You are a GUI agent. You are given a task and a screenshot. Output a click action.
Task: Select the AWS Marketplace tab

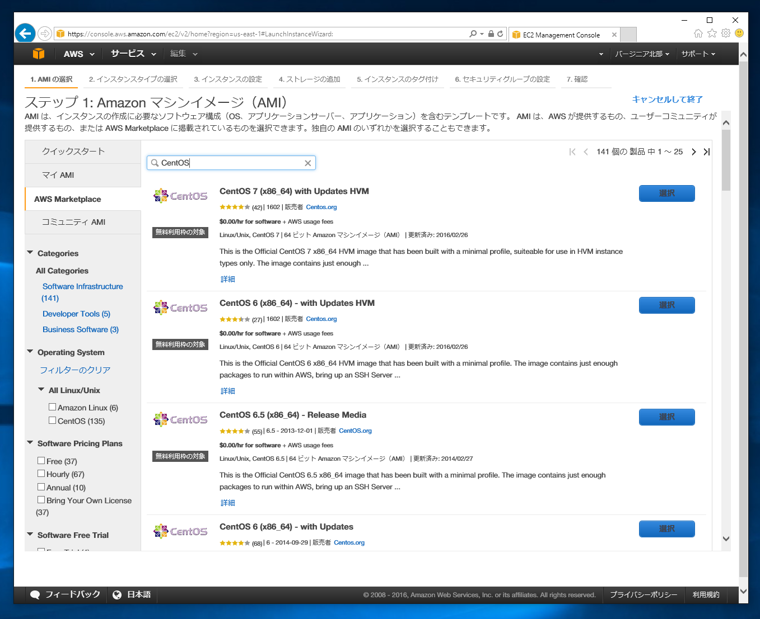pyautogui.click(x=83, y=199)
